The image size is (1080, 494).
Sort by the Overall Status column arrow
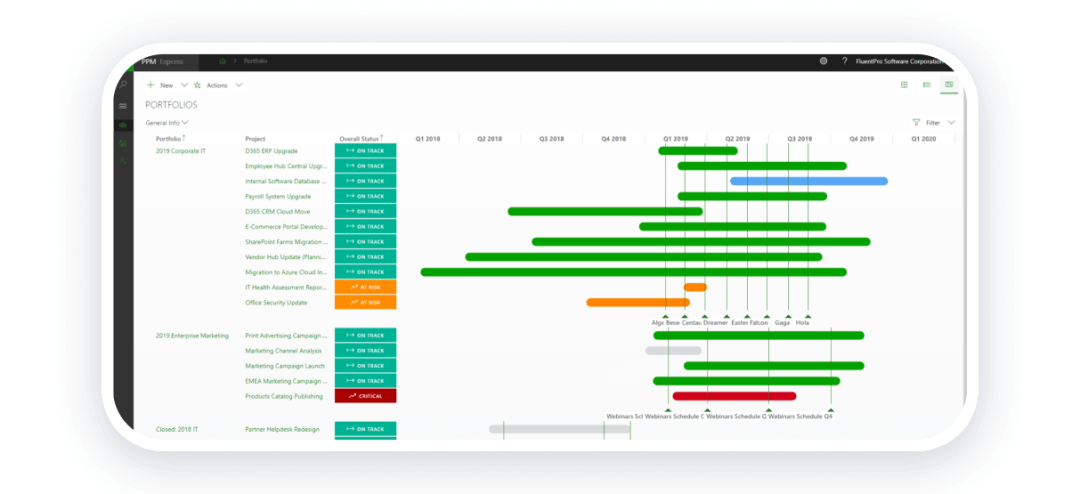coord(382,138)
